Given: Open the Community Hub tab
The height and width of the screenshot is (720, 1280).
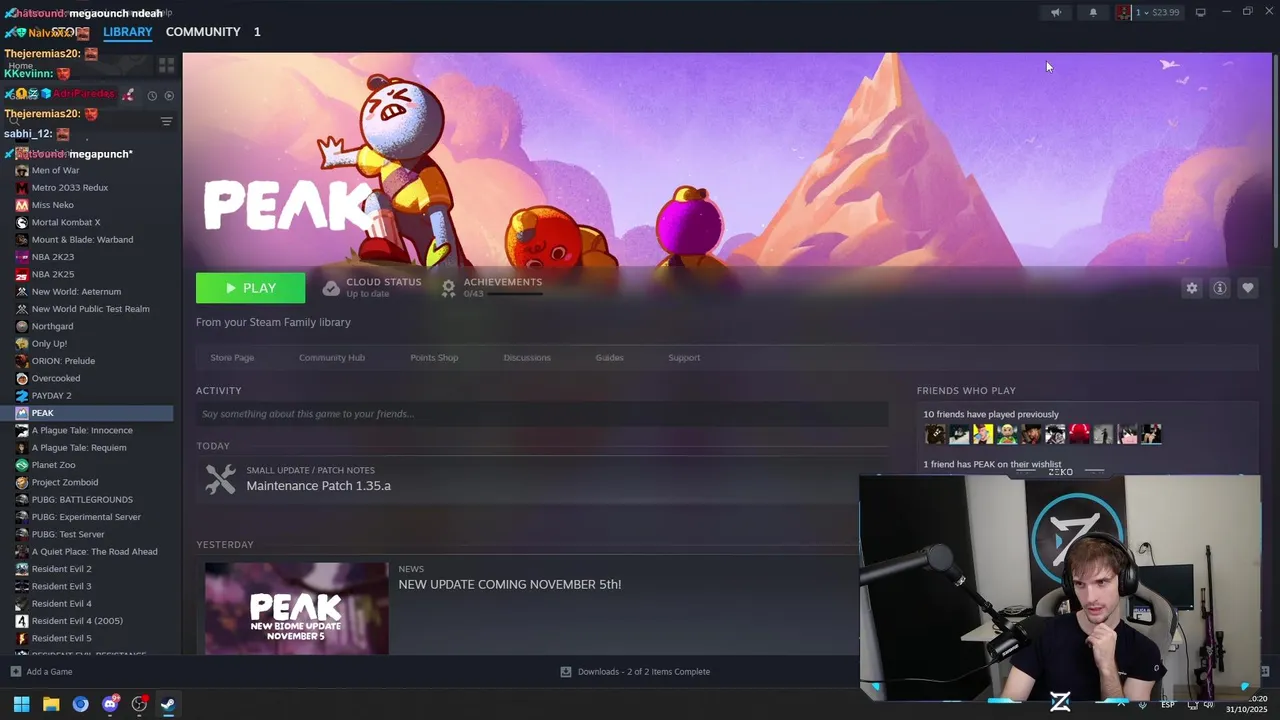Looking at the screenshot, I should click(332, 358).
